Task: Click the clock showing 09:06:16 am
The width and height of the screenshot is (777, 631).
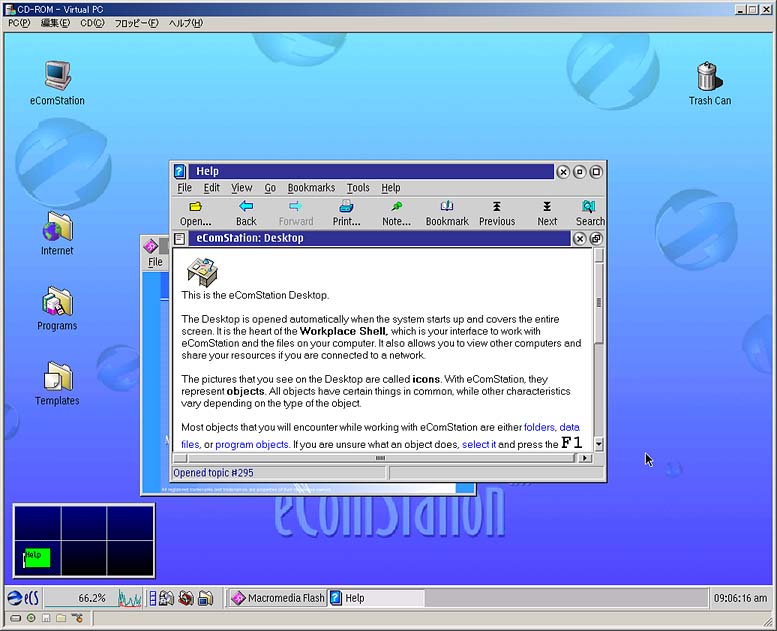Action: pos(740,598)
